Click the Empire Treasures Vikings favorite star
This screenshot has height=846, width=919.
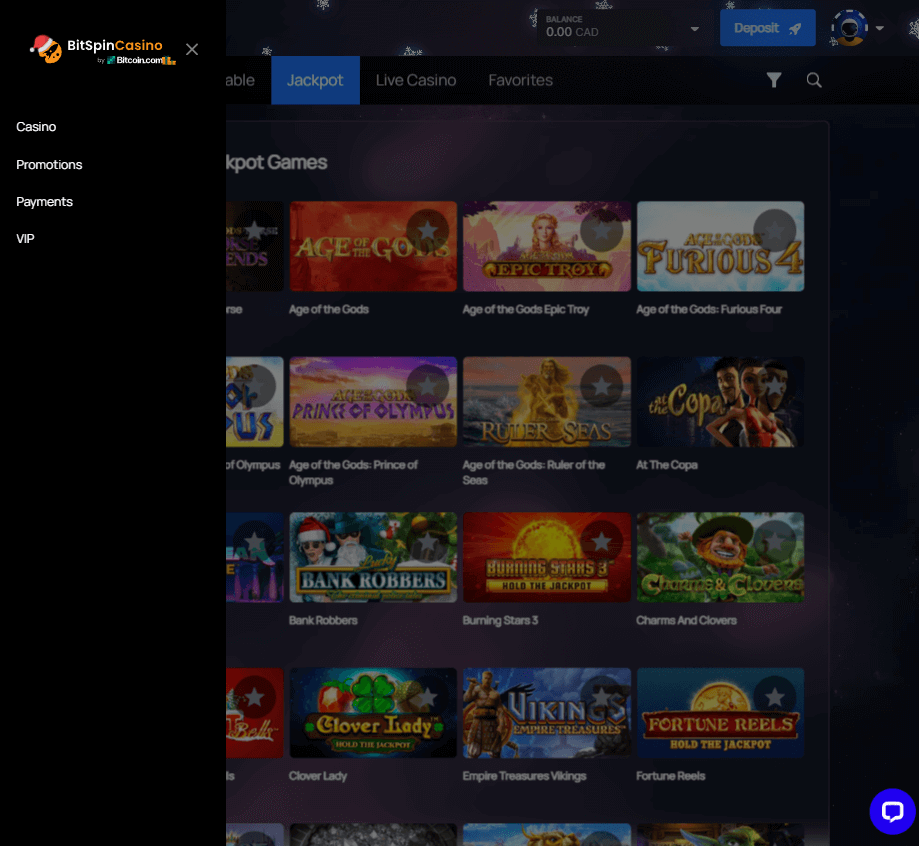[x=601, y=697]
